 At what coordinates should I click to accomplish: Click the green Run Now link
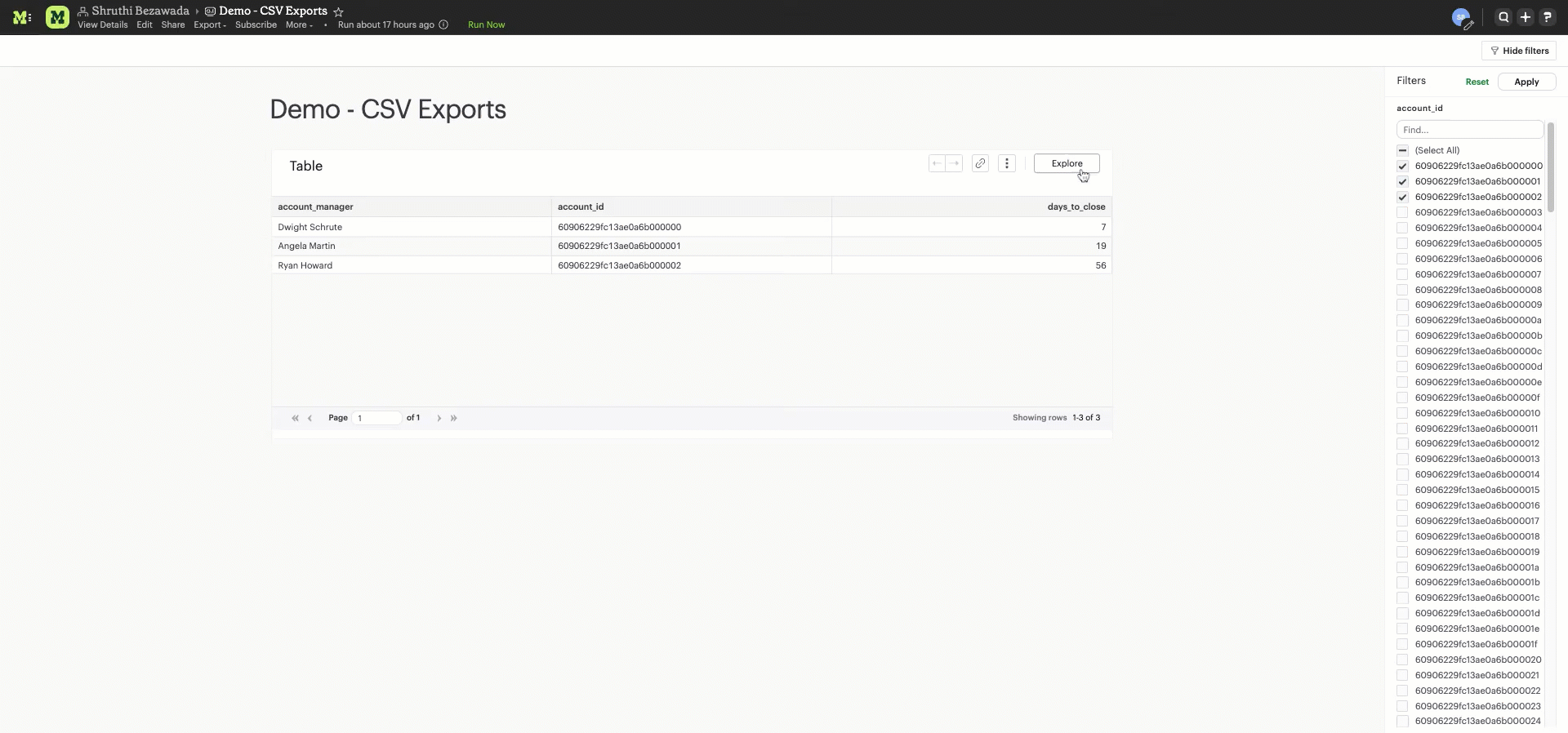click(x=486, y=24)
